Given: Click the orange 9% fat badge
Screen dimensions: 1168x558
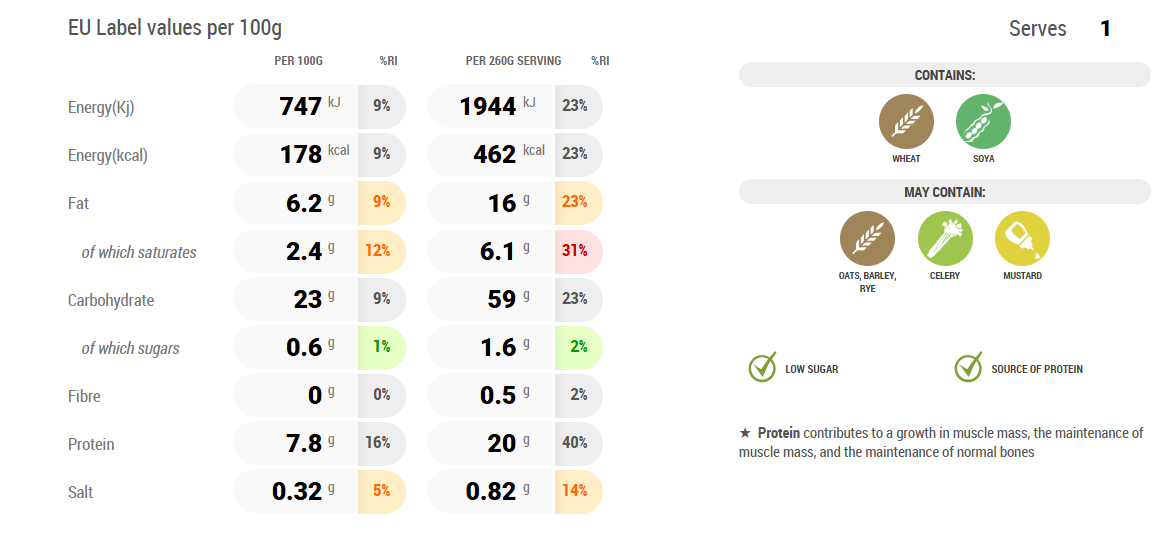Looking at the screenshot, I should pyautogui.click(x=381, y=202).
